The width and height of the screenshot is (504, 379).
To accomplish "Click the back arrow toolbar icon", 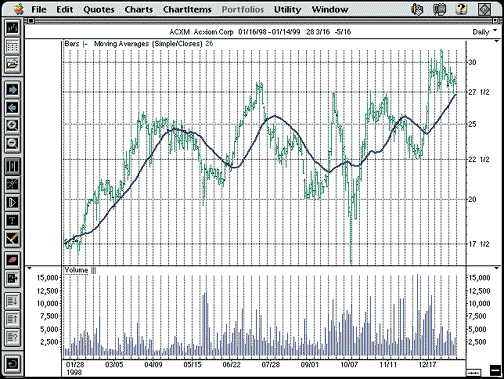I will pyautogui.click(x=12, y=108).
